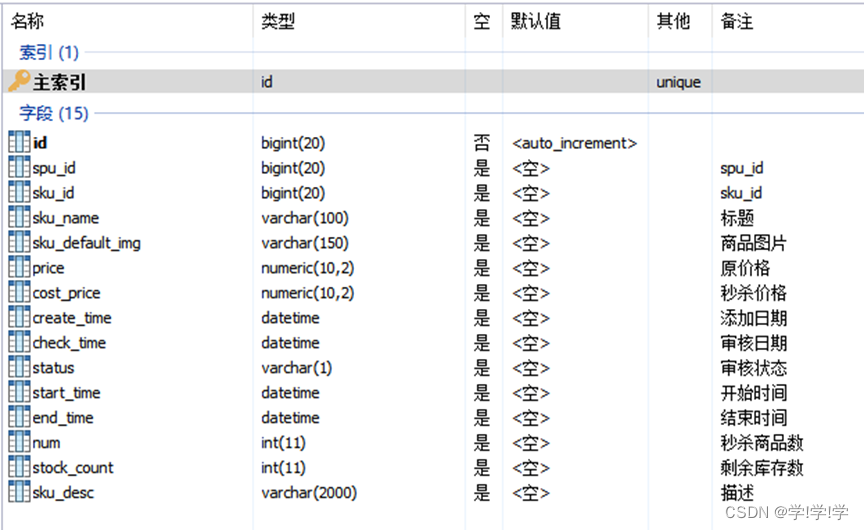This screenshot has height=530, width=864.
Task: Click the 剩余库存数 remark cell
Action: (762, 468)
